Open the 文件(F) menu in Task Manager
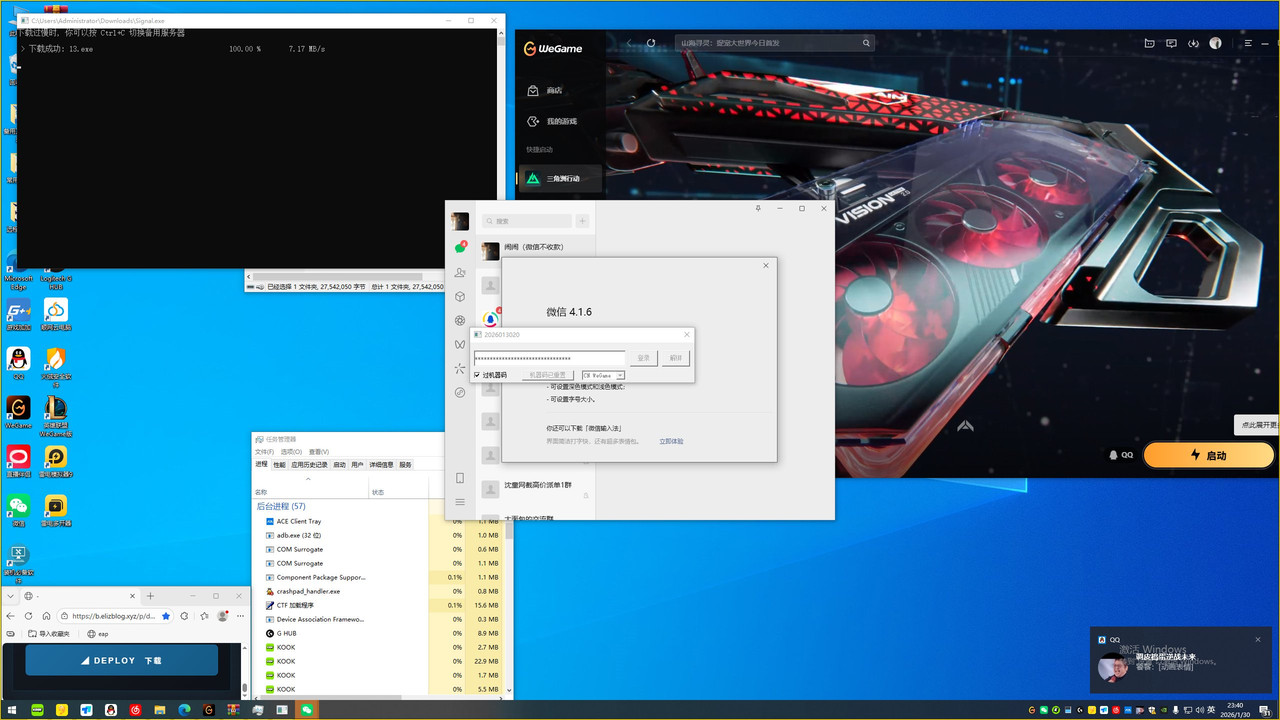This screenshot has width=1280, height=720. point(264,452)
